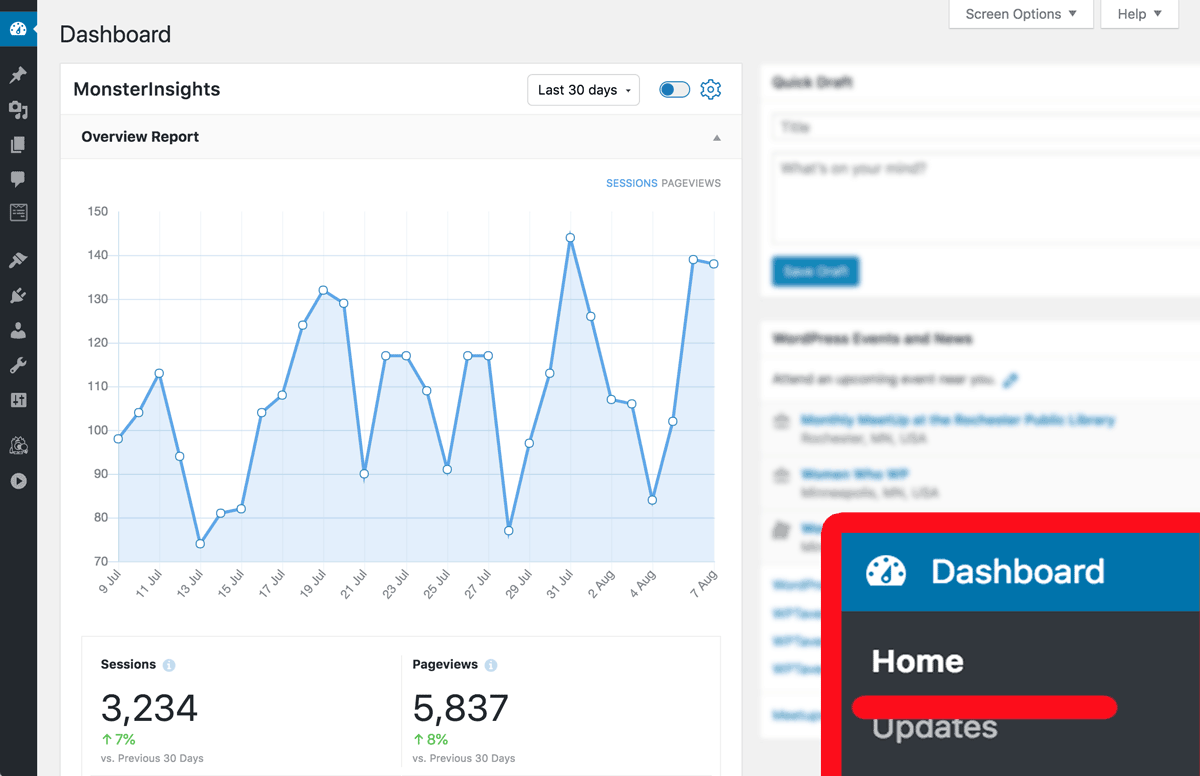Open the Monthly MeetUp at Rochester Public Library link
1200x776 pixels.
tap(958, 420)
